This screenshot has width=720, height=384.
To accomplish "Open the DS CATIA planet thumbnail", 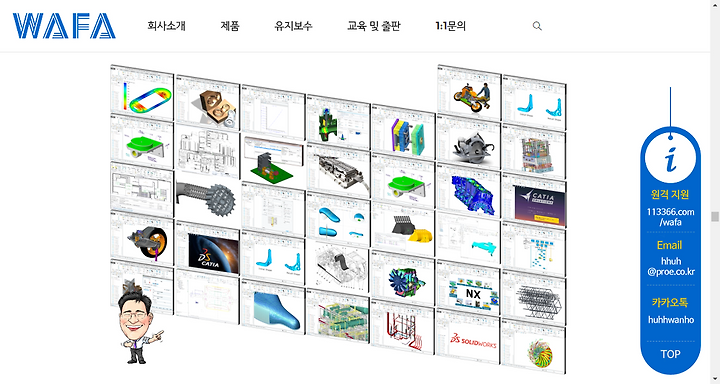I will pyautogui.click(x=208, y=248).
